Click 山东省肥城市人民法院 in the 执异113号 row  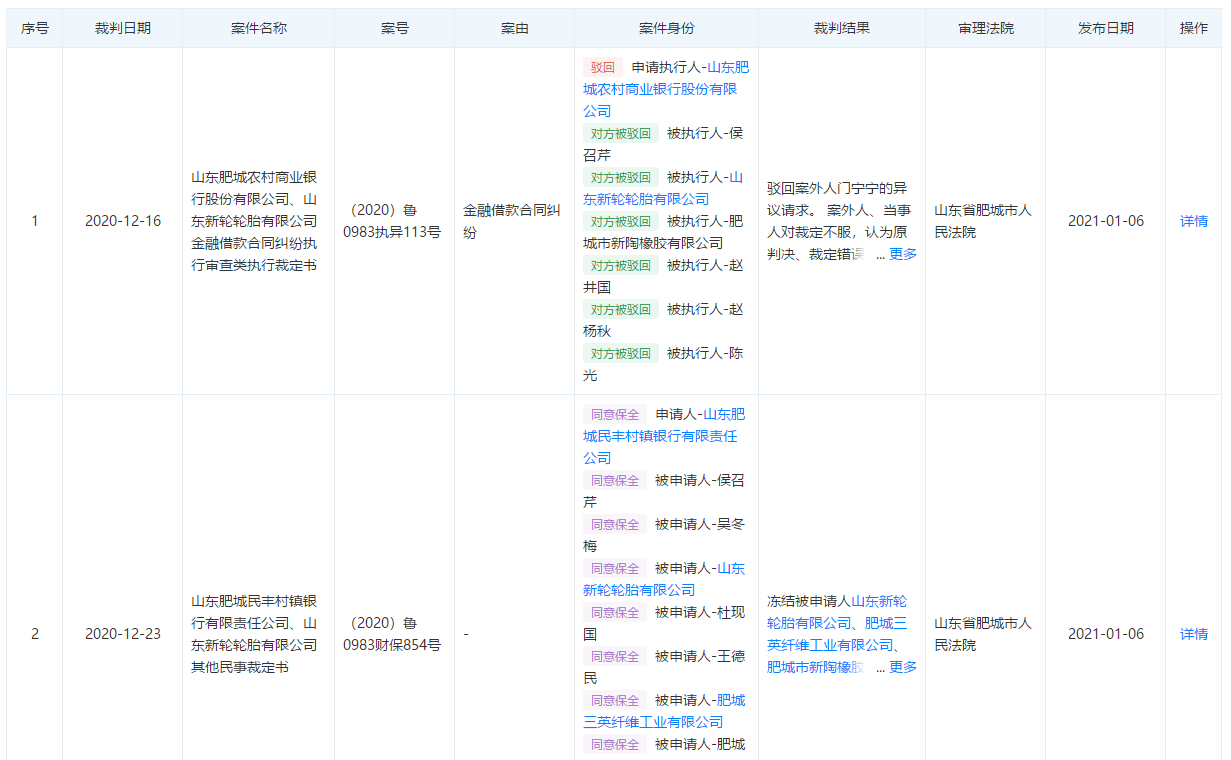[x=983, y=221]
